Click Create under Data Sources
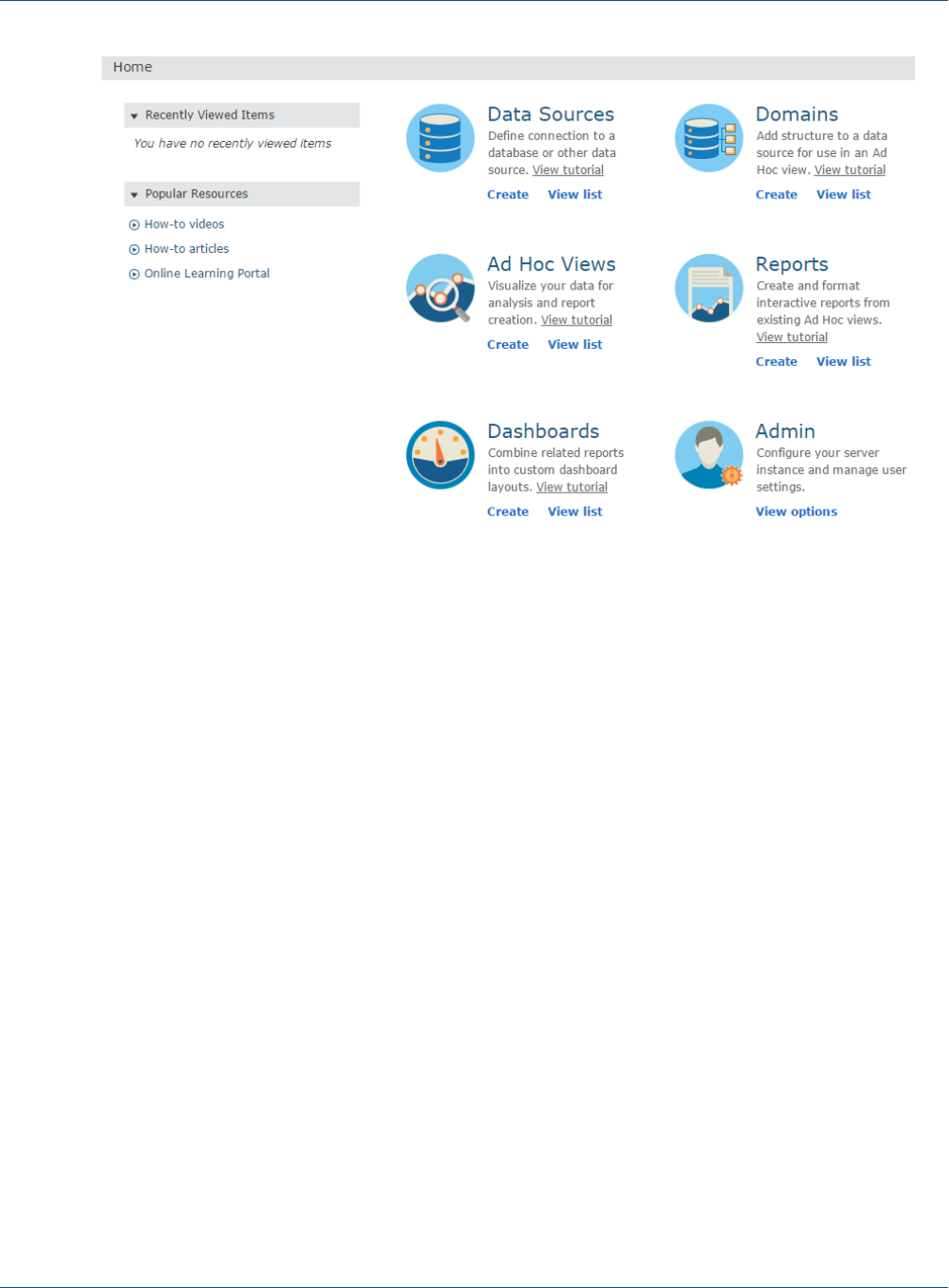The image size is (949, 1288). click(x=508, y=195)
